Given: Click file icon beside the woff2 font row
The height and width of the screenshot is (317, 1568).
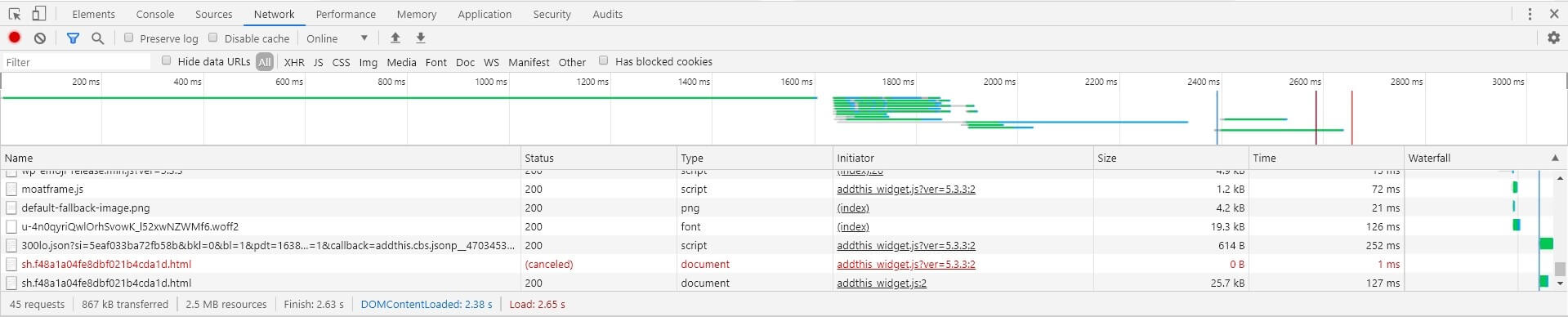Looking at the screenshot, I should coord(11,226).
